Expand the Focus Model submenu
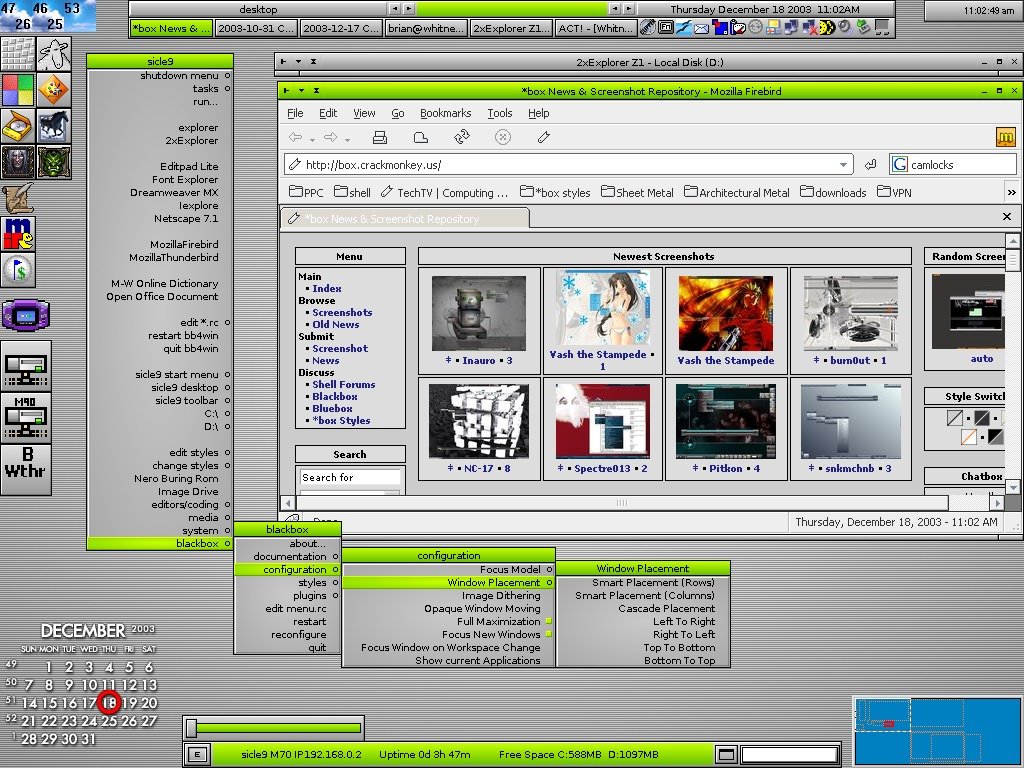 click(x=448, y=569)
